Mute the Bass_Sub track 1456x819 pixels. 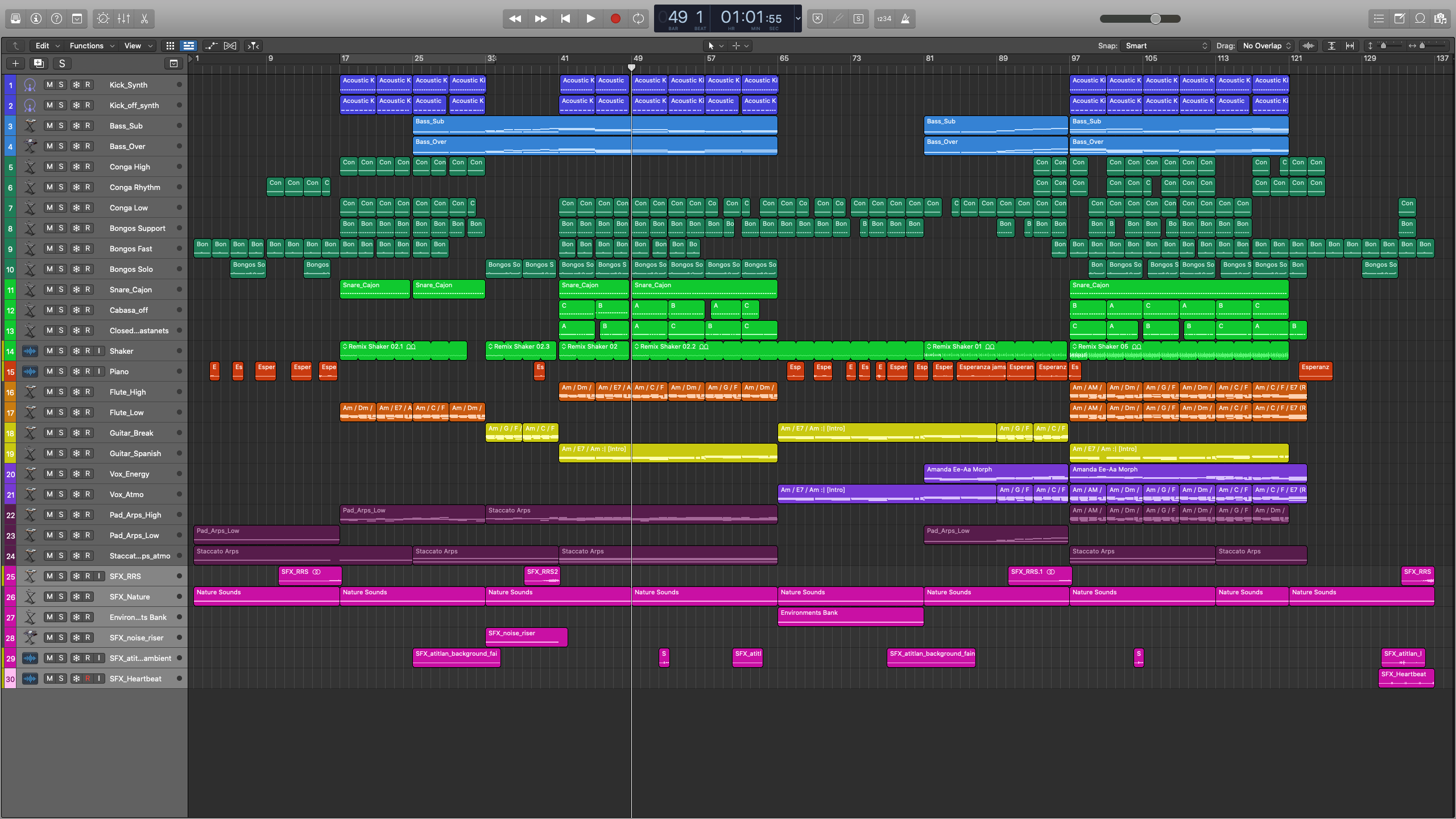coord(49,126)
